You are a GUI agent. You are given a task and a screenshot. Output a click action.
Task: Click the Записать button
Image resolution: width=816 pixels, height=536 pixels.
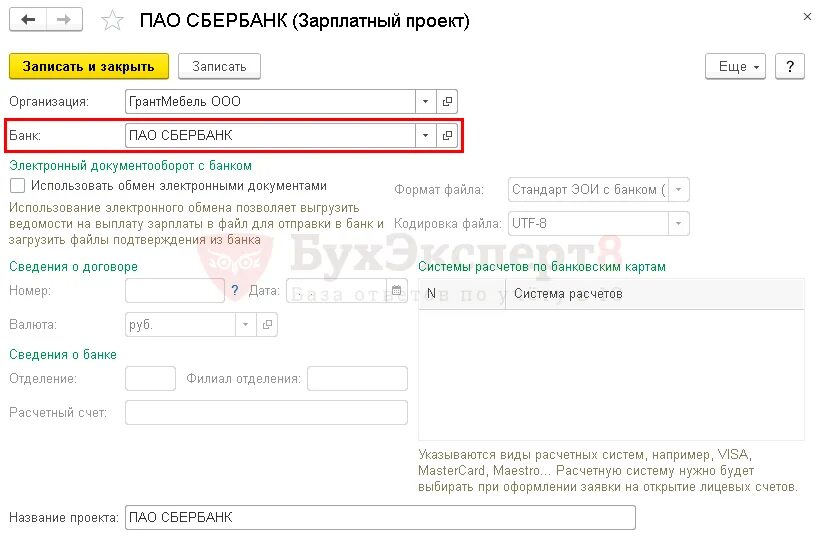coord(219,67)
